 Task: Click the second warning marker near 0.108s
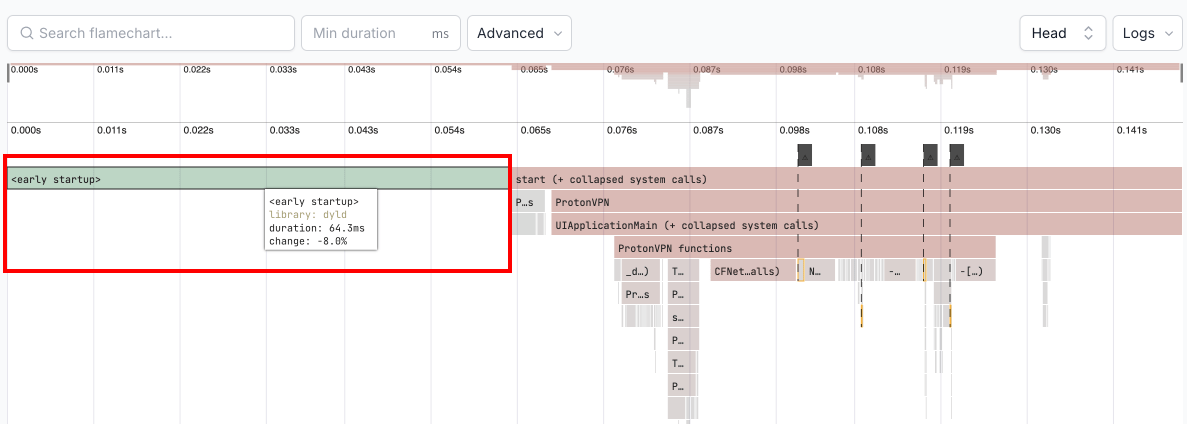pyautogui.click(x=868, y=155)
